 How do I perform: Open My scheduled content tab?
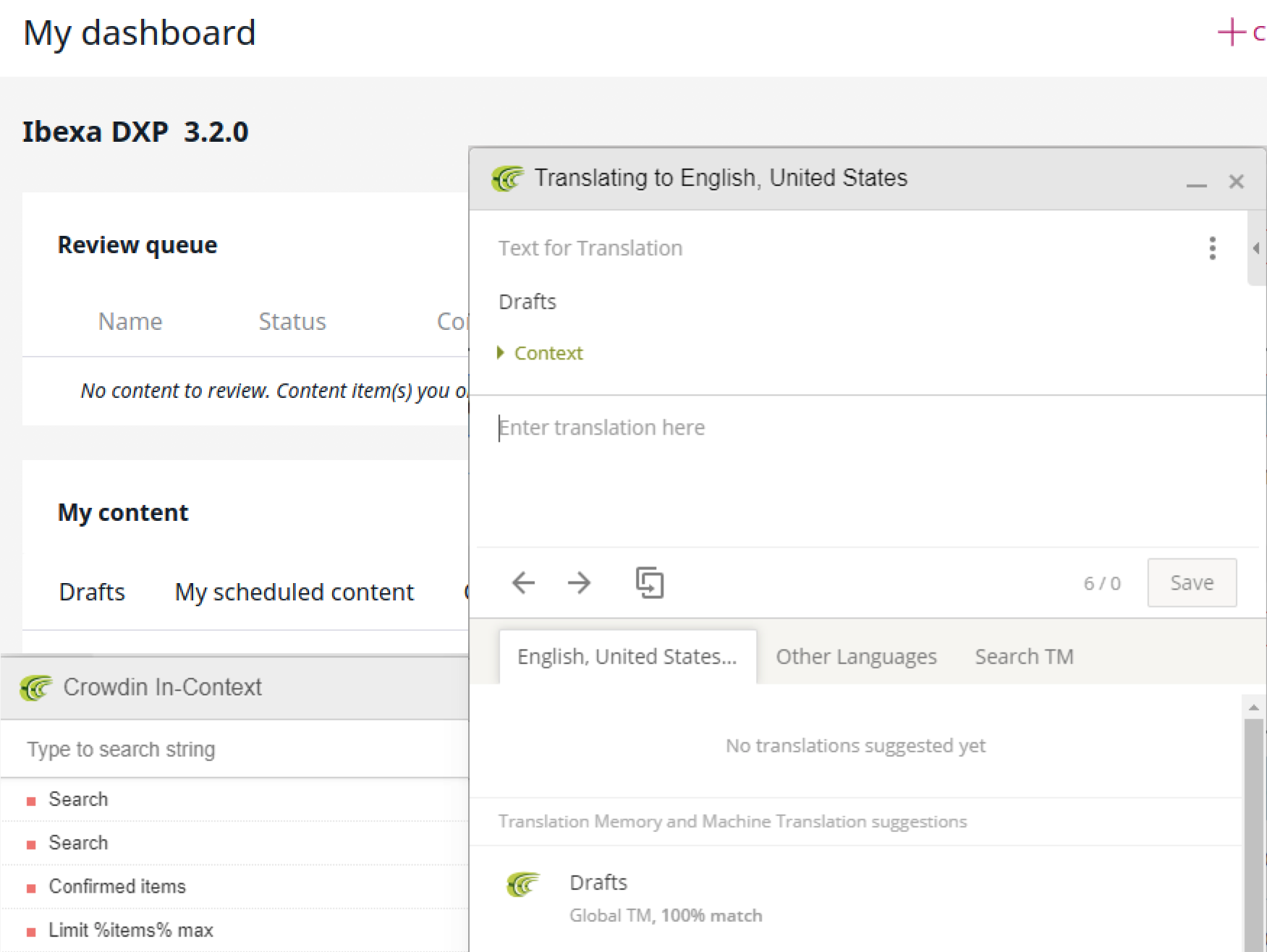click(x=294, y=592)
